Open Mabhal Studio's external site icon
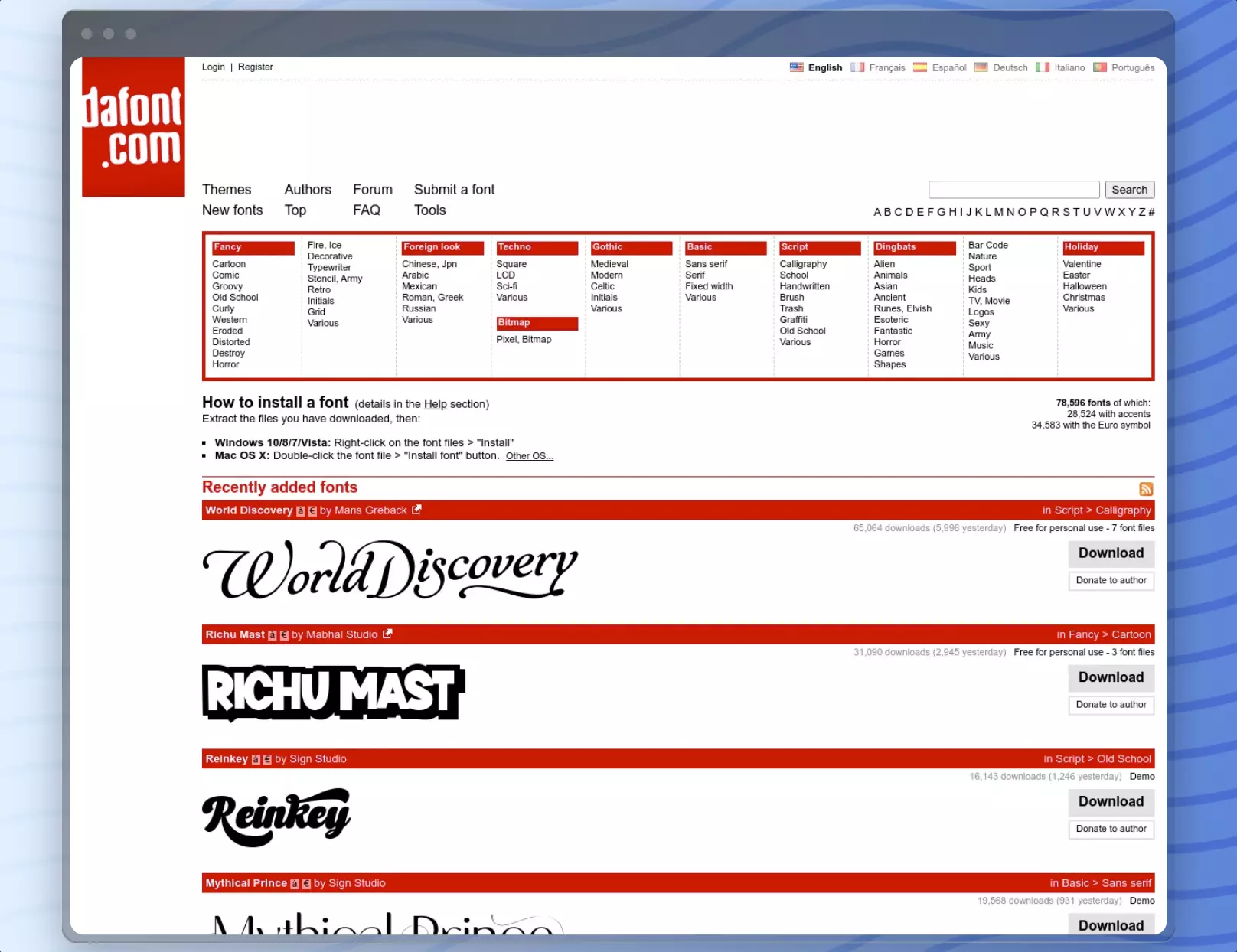 [x=387, y=634]
